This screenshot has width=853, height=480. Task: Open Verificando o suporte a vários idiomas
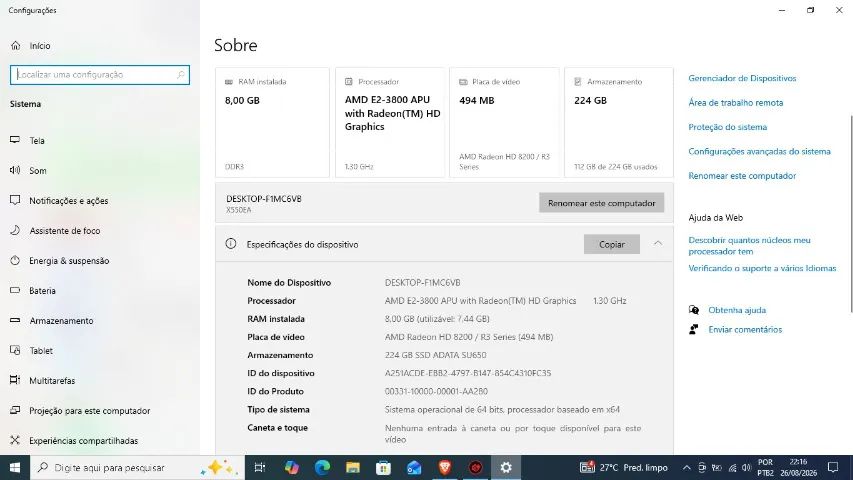pos(762,268)
